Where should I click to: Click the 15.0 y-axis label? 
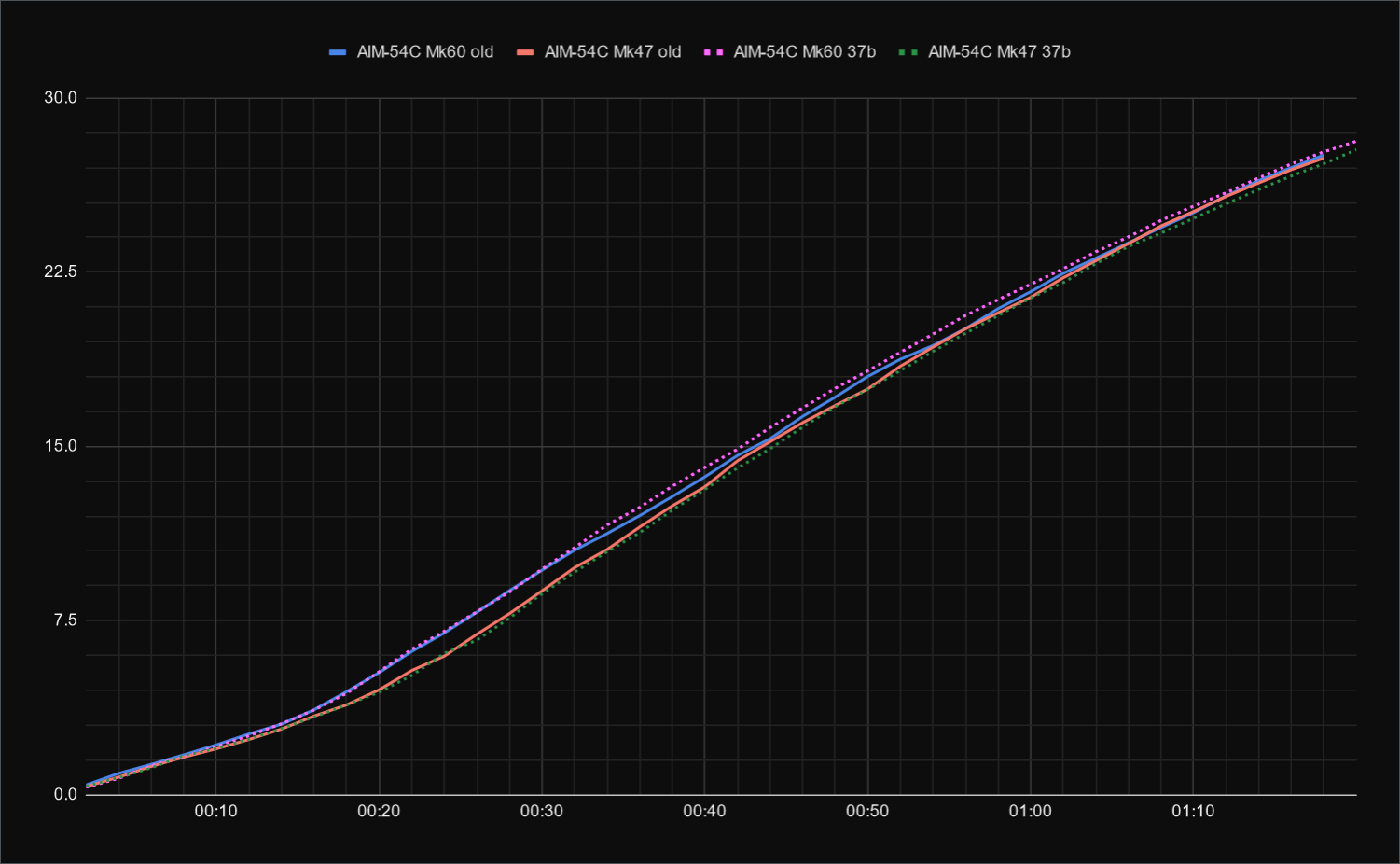pos(61,446)
